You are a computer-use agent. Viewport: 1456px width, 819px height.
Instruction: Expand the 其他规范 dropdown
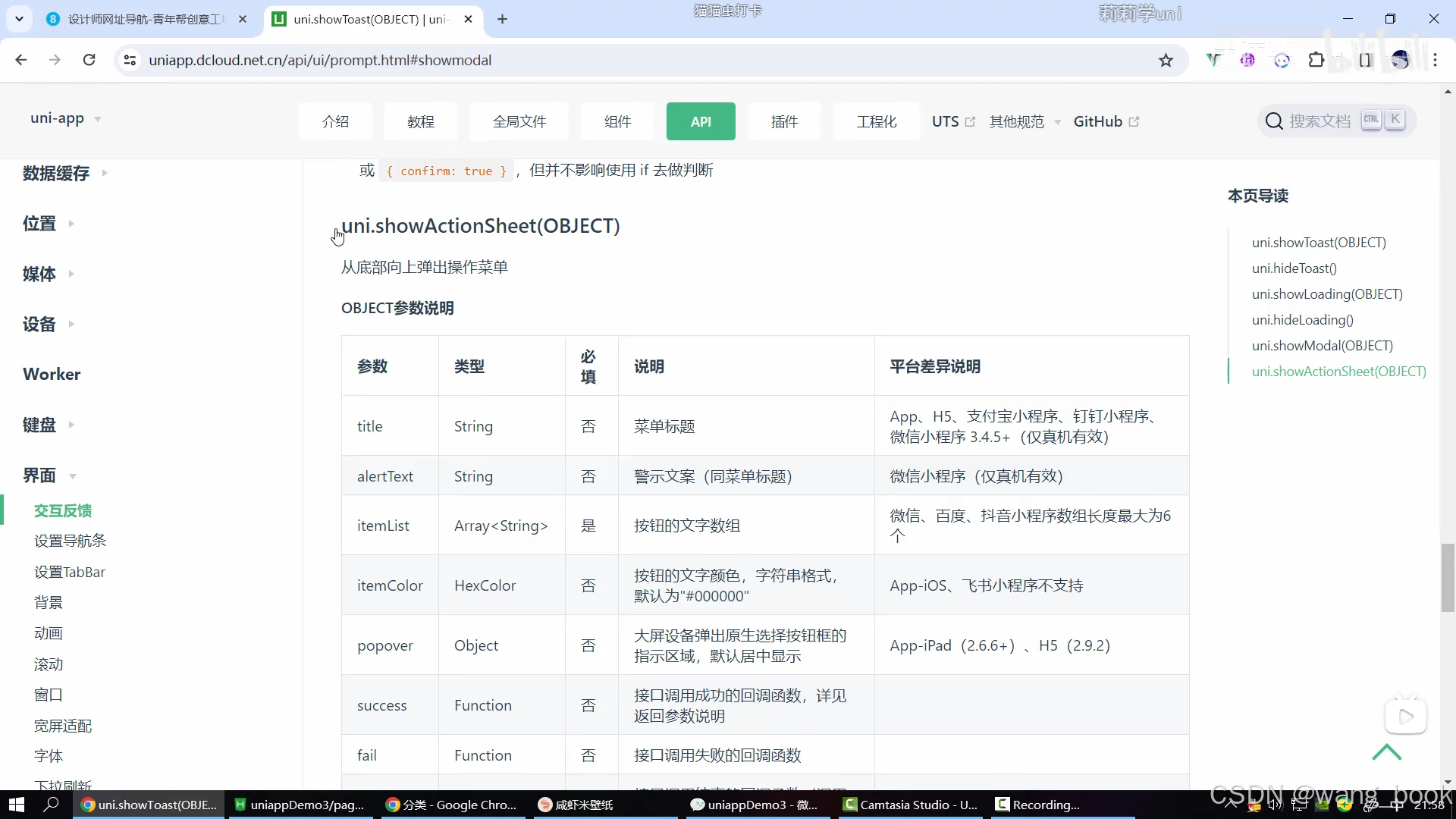pos(1025,121)
